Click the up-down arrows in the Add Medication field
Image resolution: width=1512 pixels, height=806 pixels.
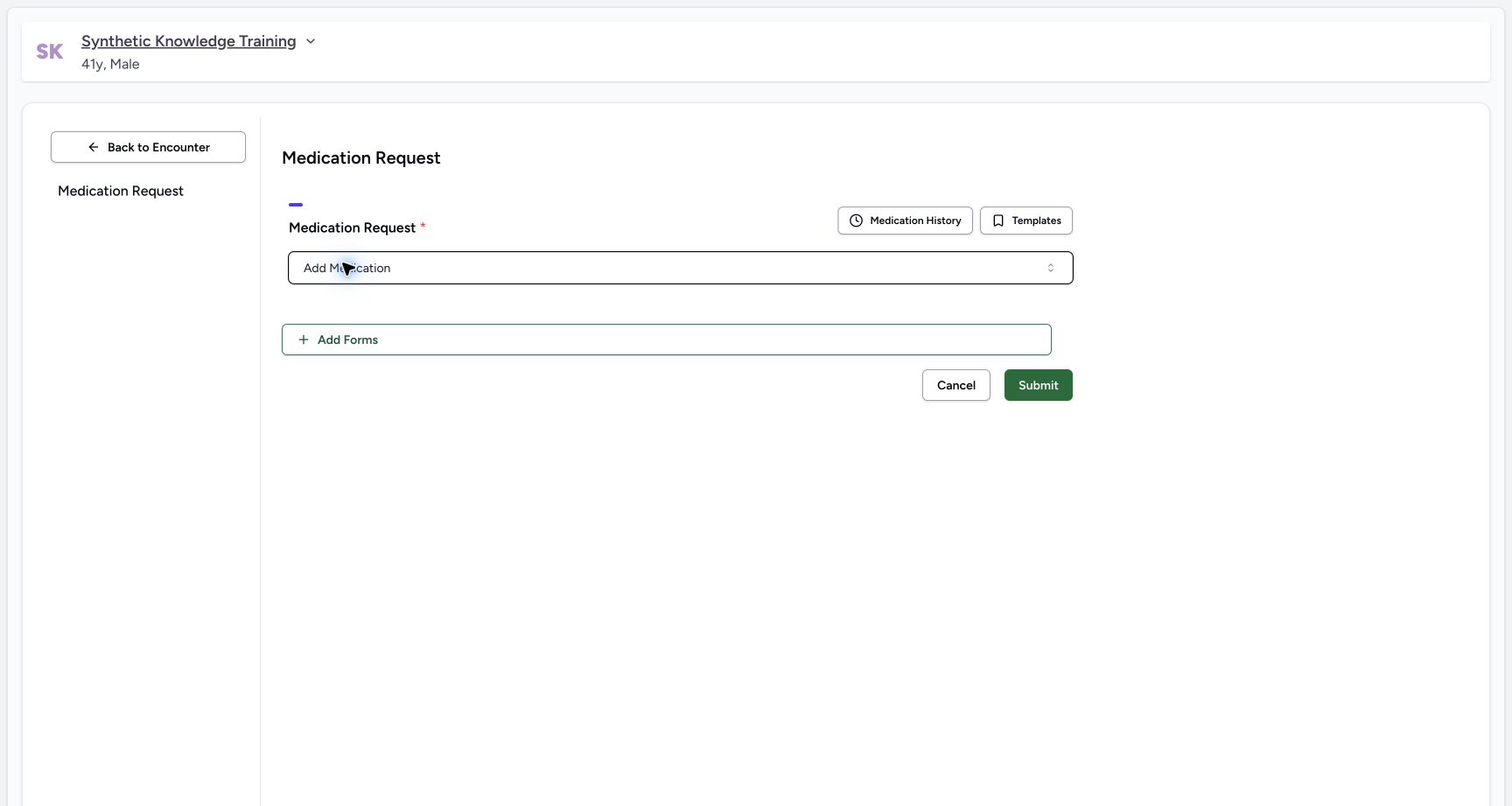pos(1051,268)
